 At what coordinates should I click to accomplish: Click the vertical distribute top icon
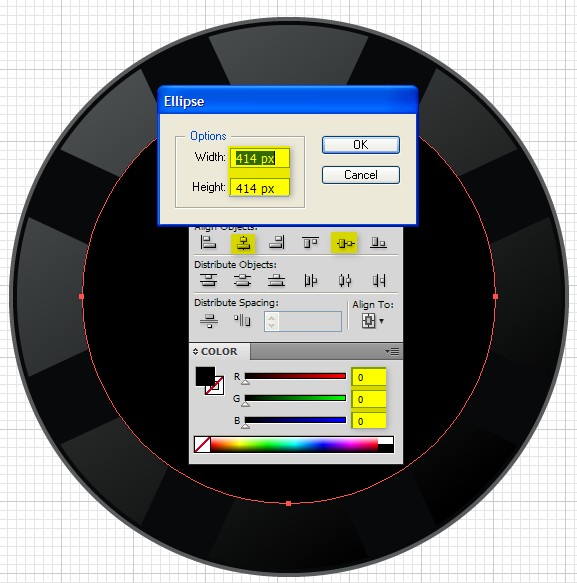coord(209,280)
